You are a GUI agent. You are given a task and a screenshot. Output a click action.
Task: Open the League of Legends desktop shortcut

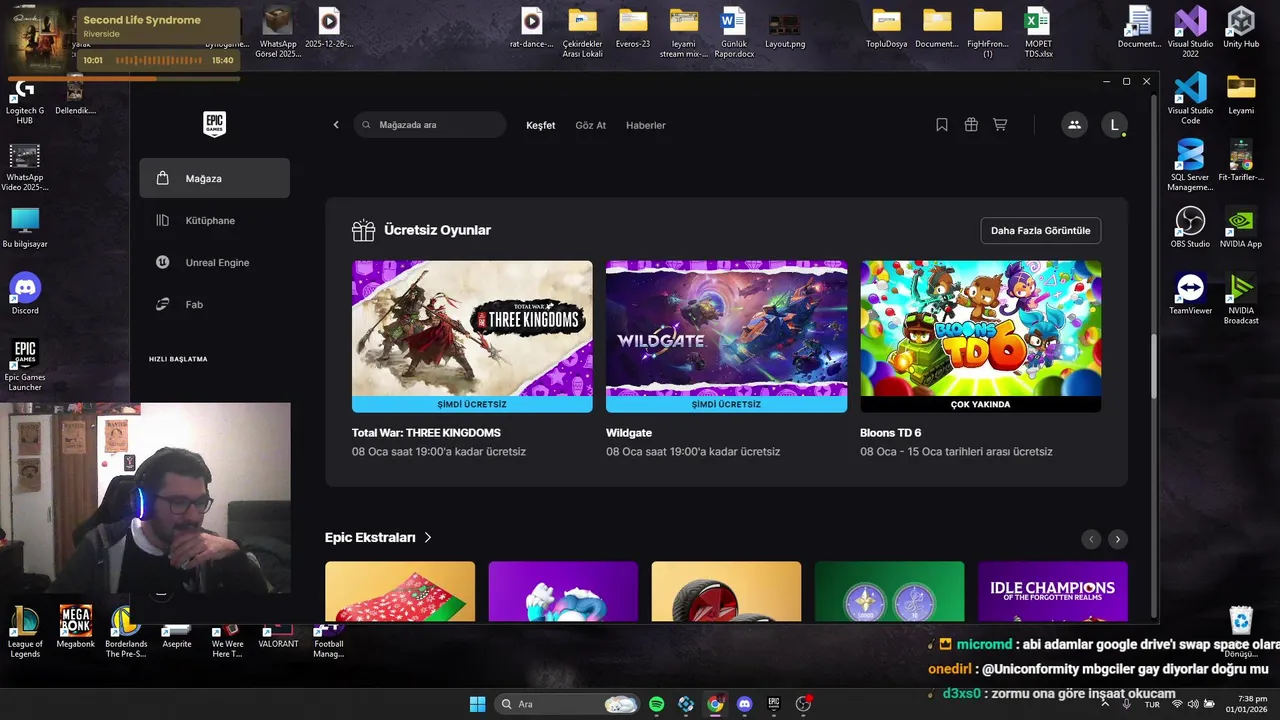(25, 632)
